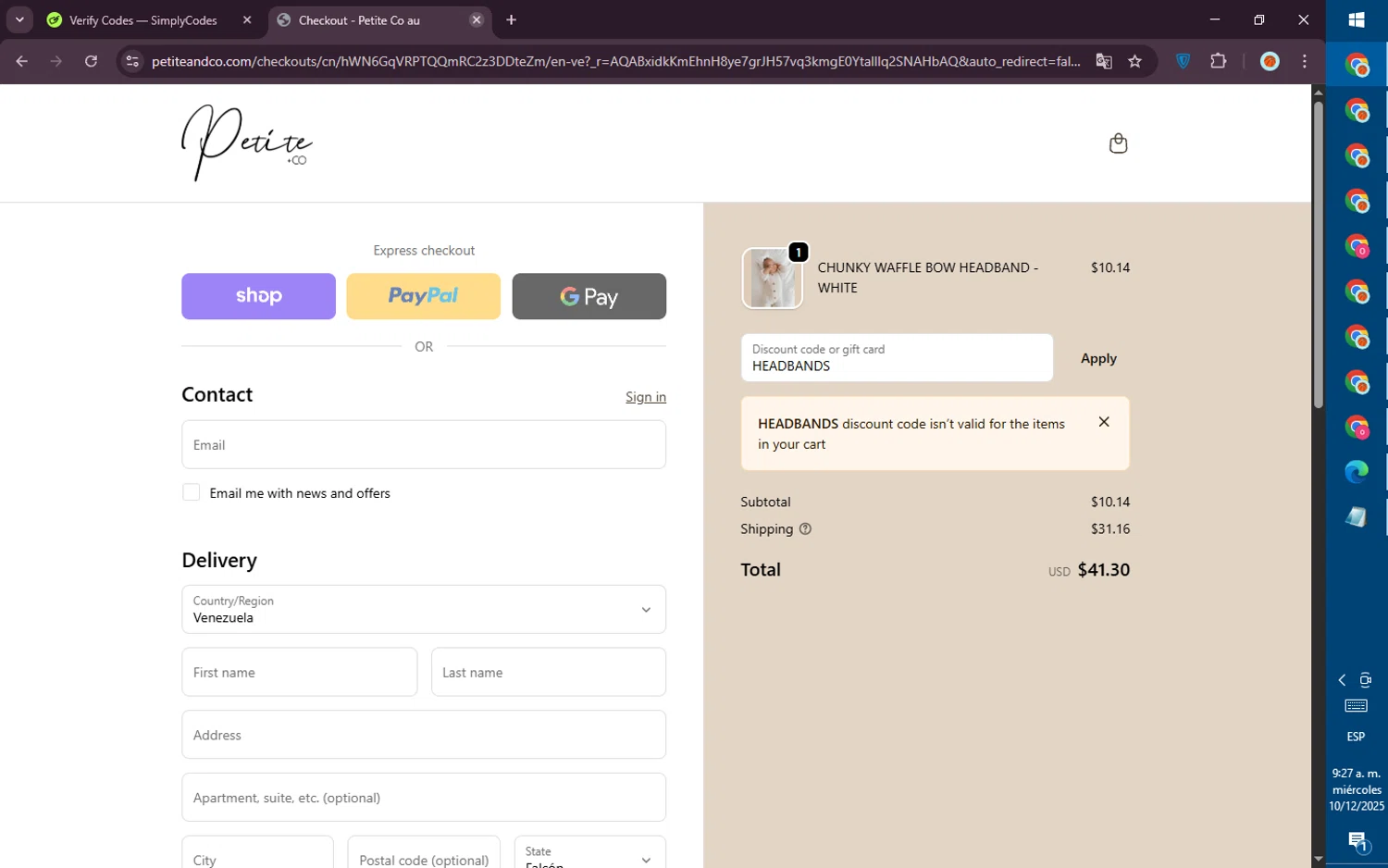Click the scrollbar down arrow
The width and height of the screenshot is (1388, 868).
point(1318,859)
